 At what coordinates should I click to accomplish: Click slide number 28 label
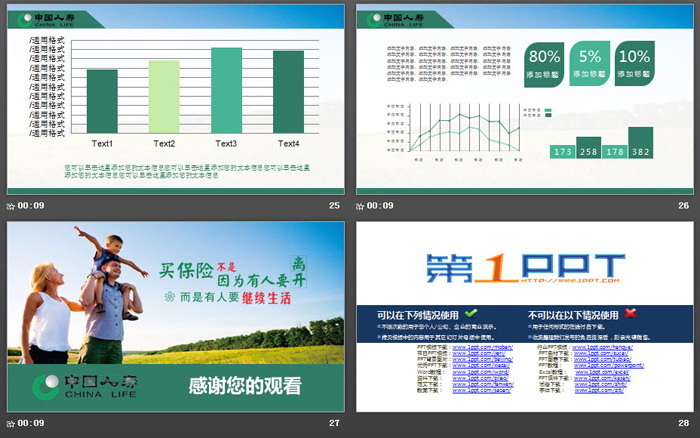tap(683, 423)
